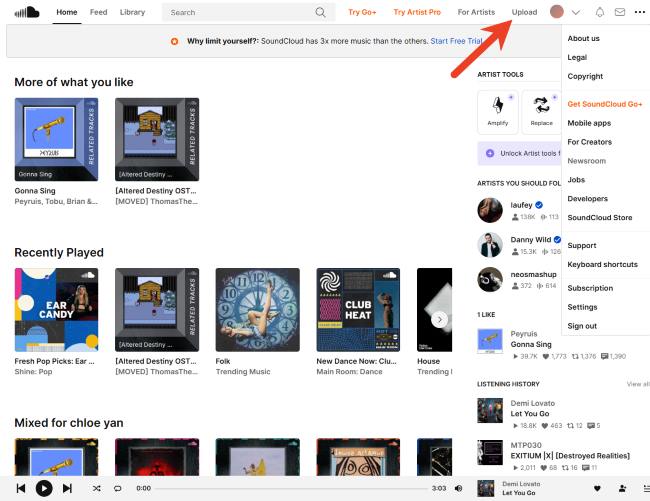Expand the profile dropdown chevron
Viewport: 650px width, 501px height.
(x=575, y=12)
